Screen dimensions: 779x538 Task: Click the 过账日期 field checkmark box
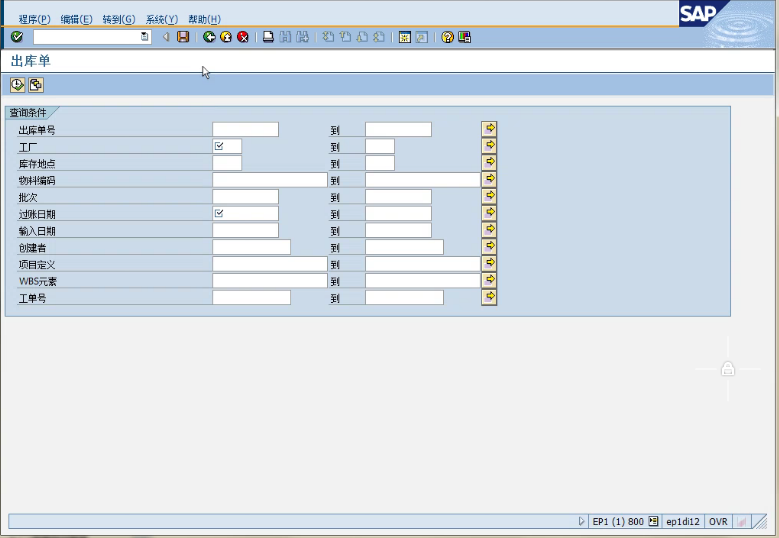(x=220, y=214)
